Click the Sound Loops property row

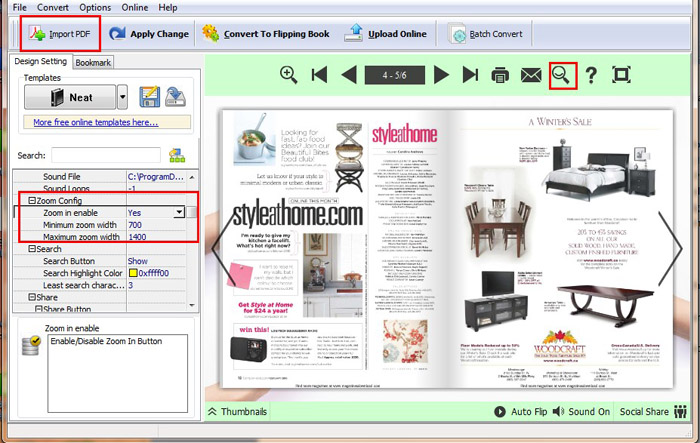pyautogui.click(x=99, y=188)
